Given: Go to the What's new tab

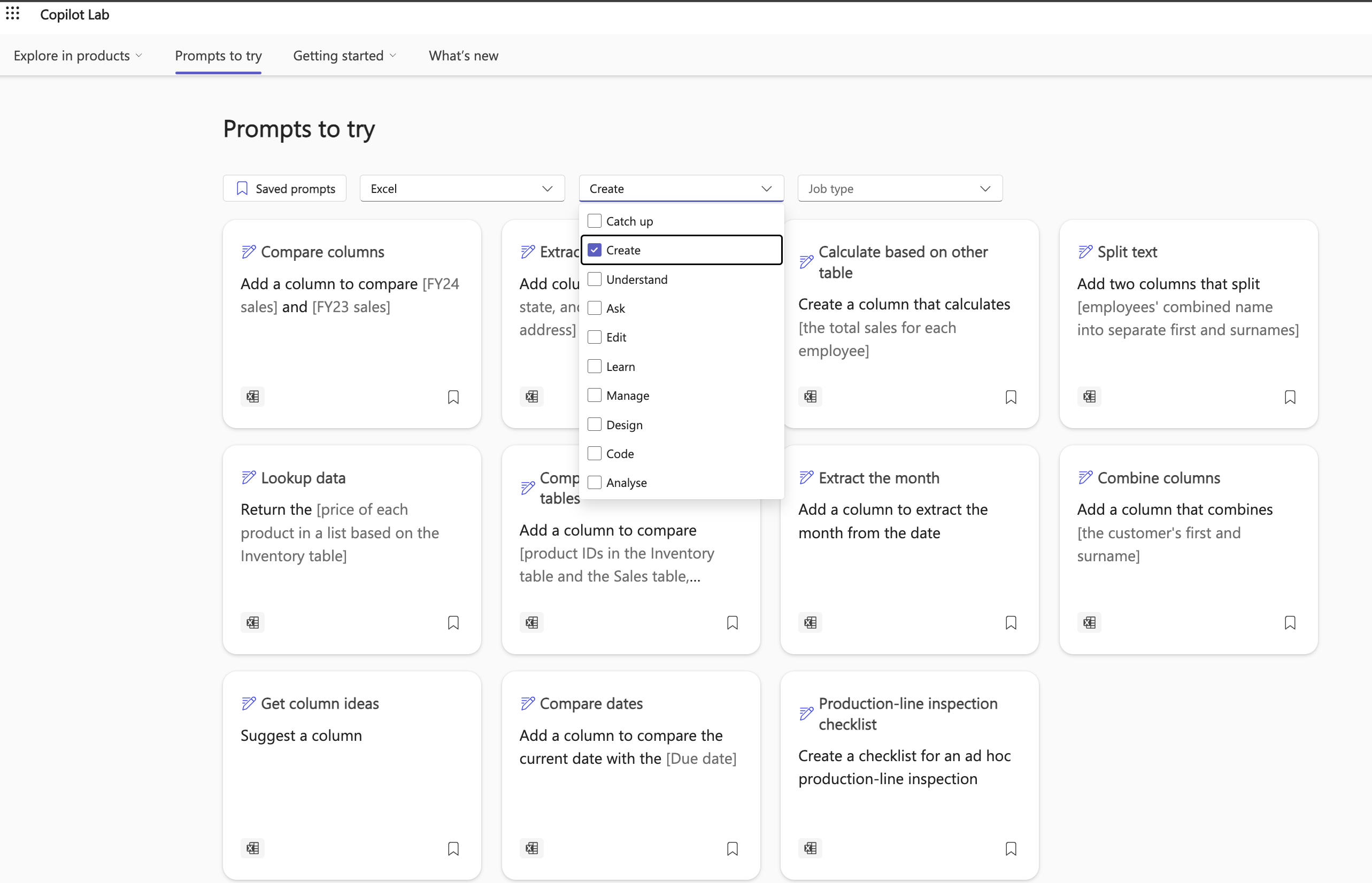Looking at the screenshot, I should click(x=464, y=56).
